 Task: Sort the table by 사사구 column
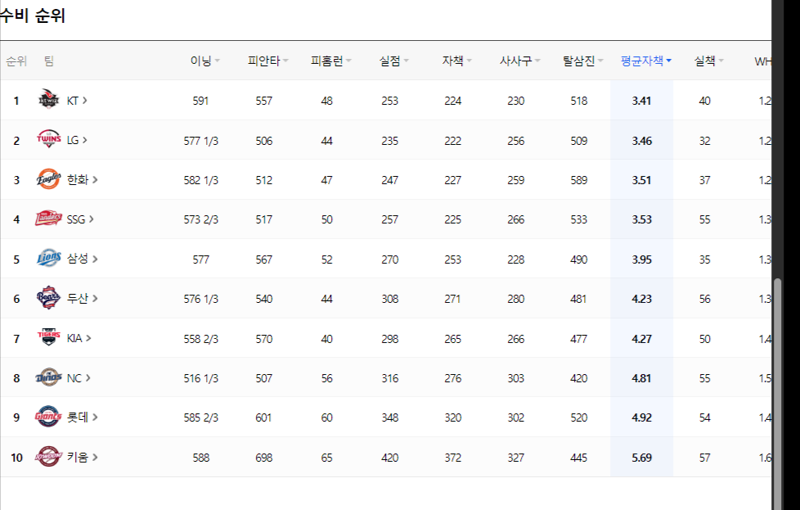[x=520, y=61]
